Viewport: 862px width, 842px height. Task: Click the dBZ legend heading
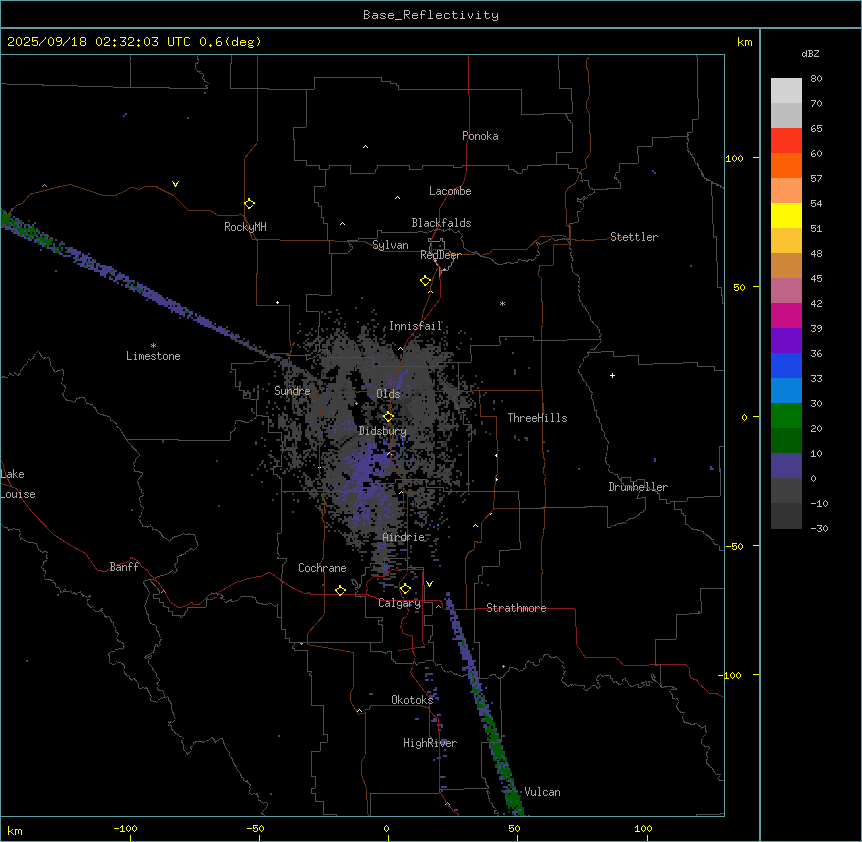click(811, 53)
